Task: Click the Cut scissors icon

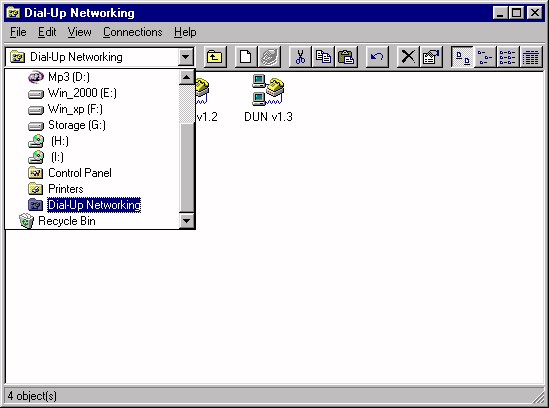Action: (300, 57)
